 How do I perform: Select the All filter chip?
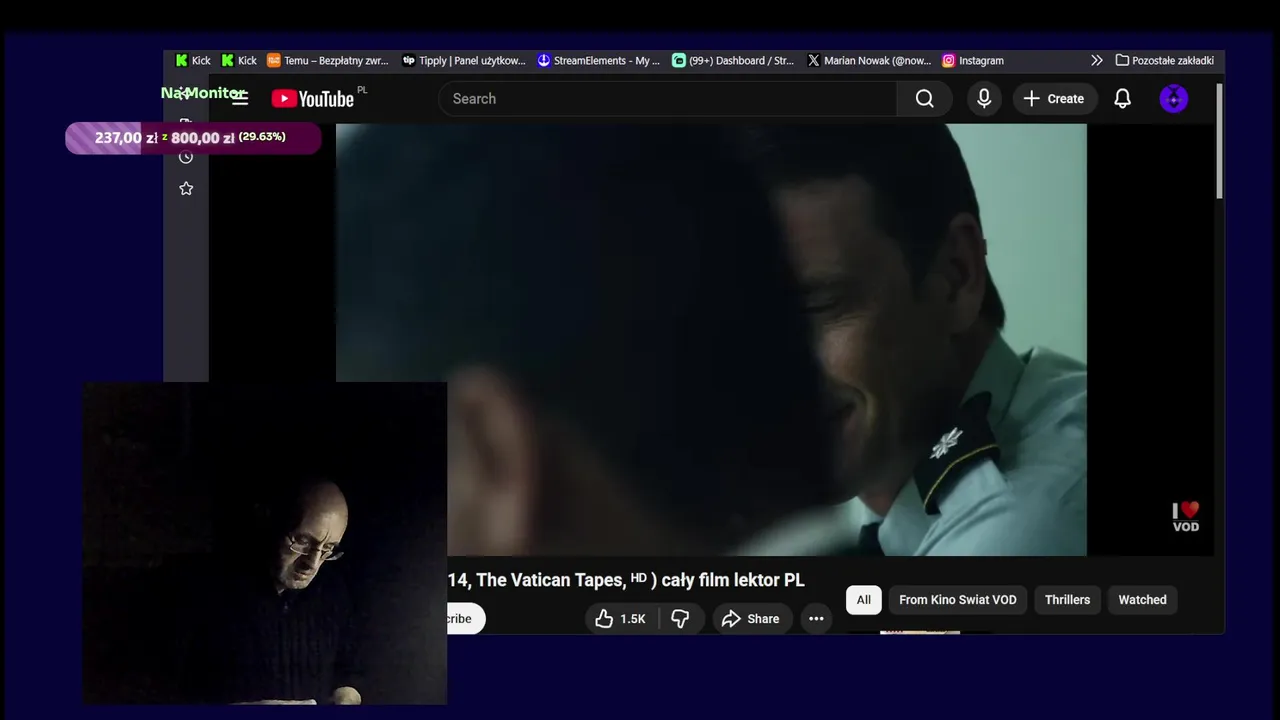click(864, 600)
